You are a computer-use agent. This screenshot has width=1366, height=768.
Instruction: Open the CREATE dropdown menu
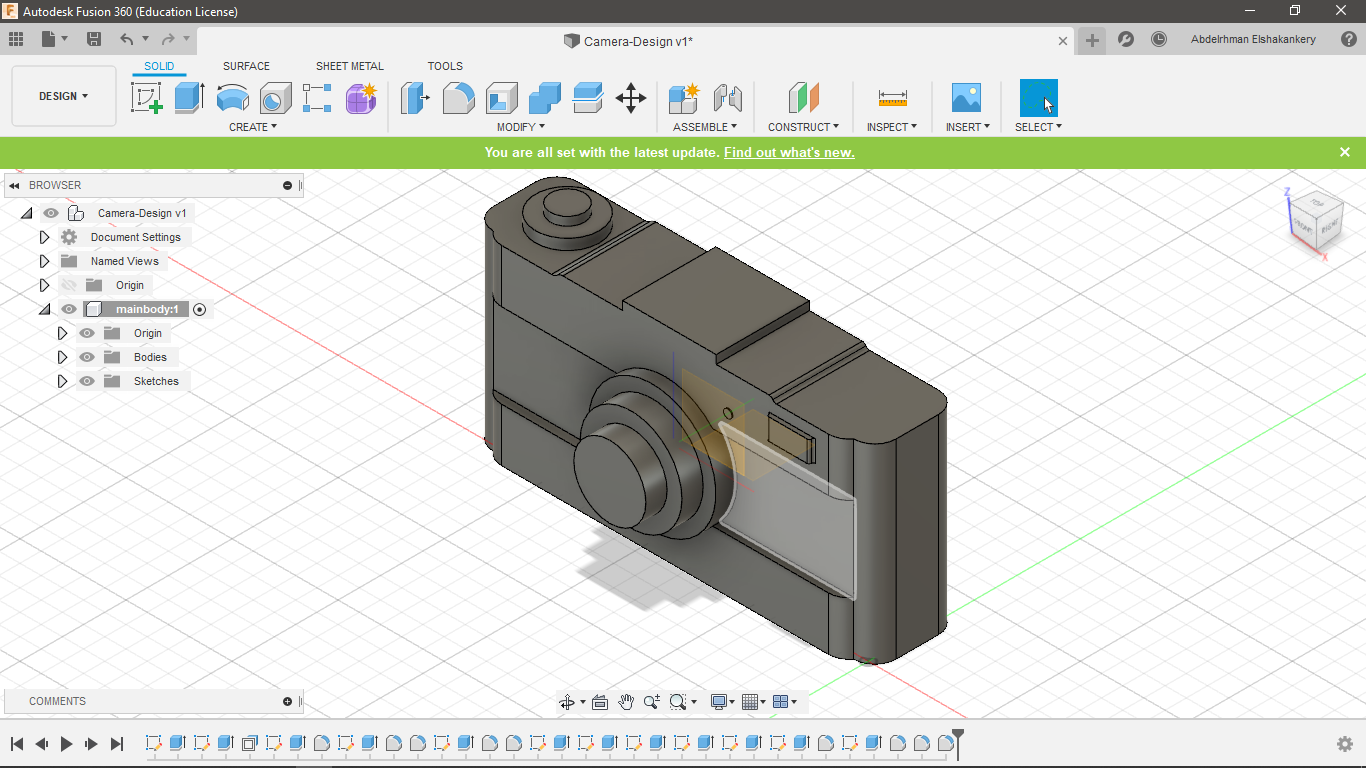(x=253, y=127)
